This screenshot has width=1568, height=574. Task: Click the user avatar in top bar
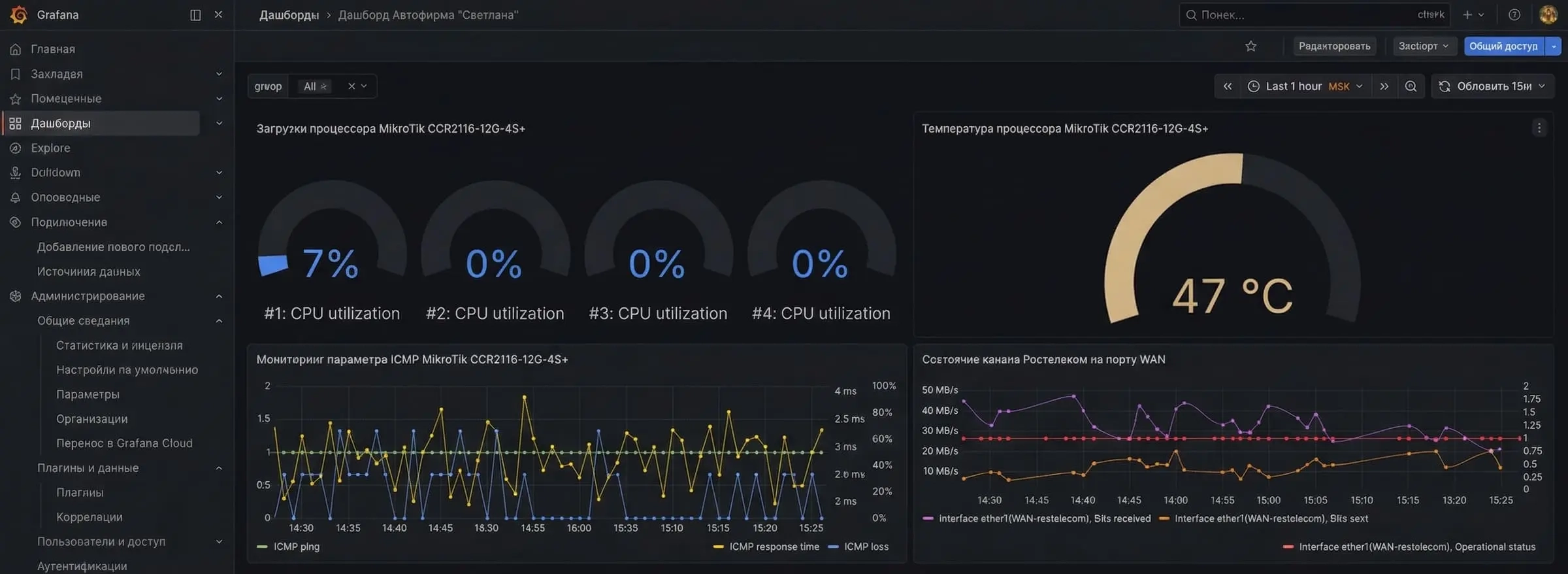click(x=1548, y=14)
